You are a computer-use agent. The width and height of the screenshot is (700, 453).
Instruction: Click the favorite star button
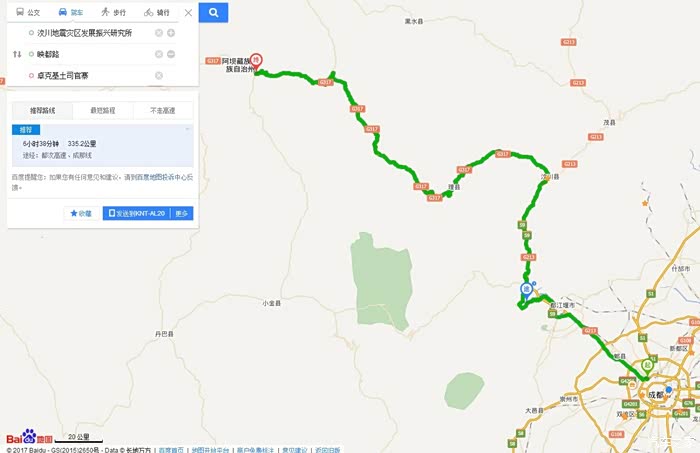tap(81, 213)
